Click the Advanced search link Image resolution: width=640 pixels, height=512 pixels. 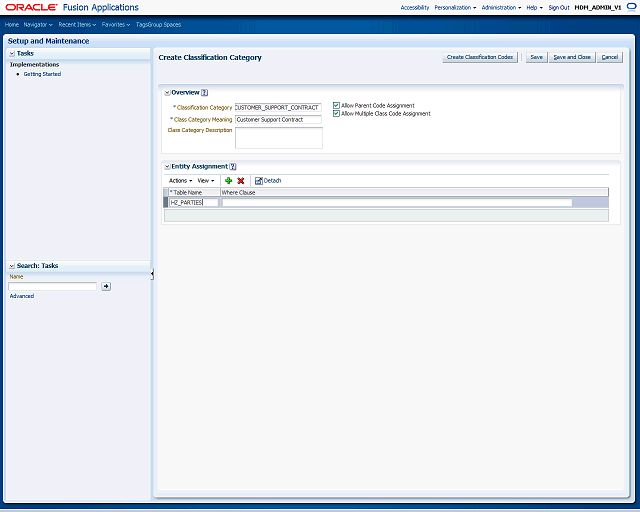[x=22, y=296]
